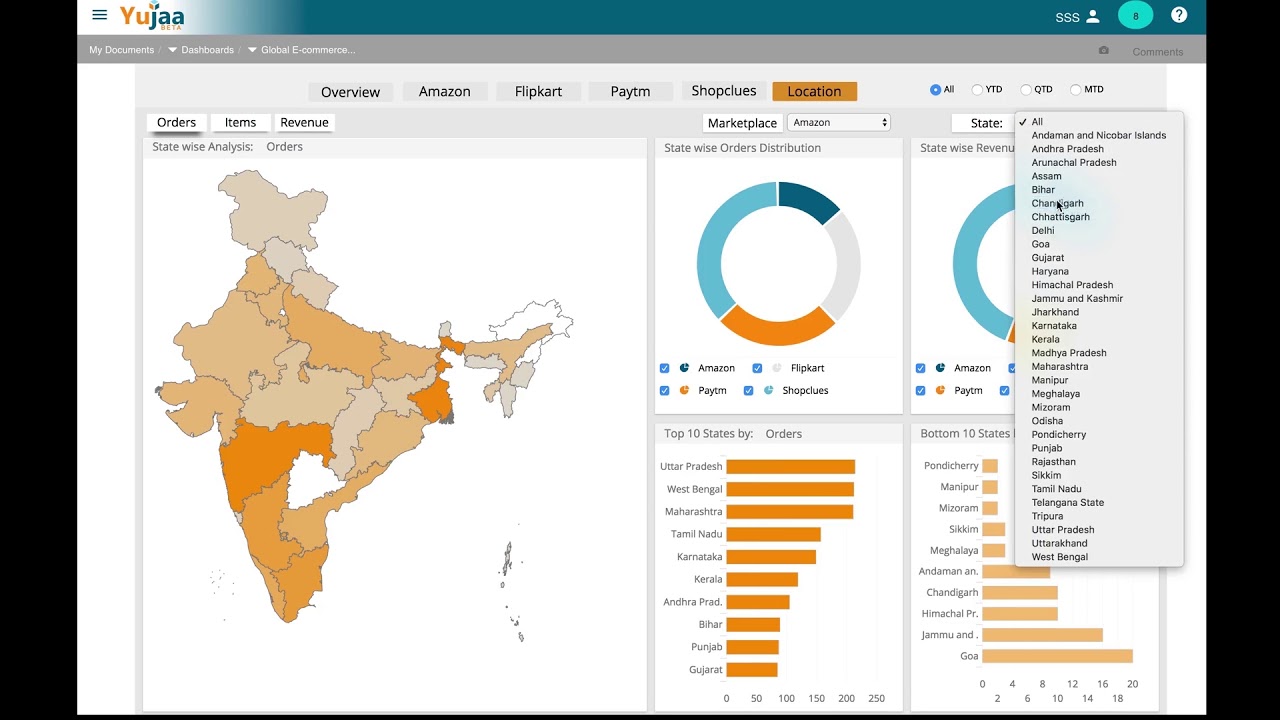Click the camera snapshot icon
This screenshot has width=1280, height=720.
(x=1104, y=50)
